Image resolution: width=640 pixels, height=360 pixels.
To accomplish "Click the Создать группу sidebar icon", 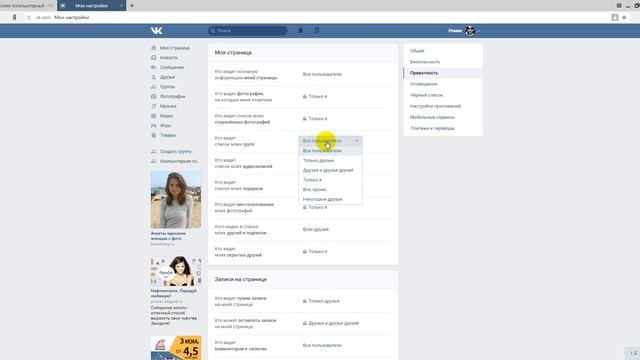I will pos(154,151).
